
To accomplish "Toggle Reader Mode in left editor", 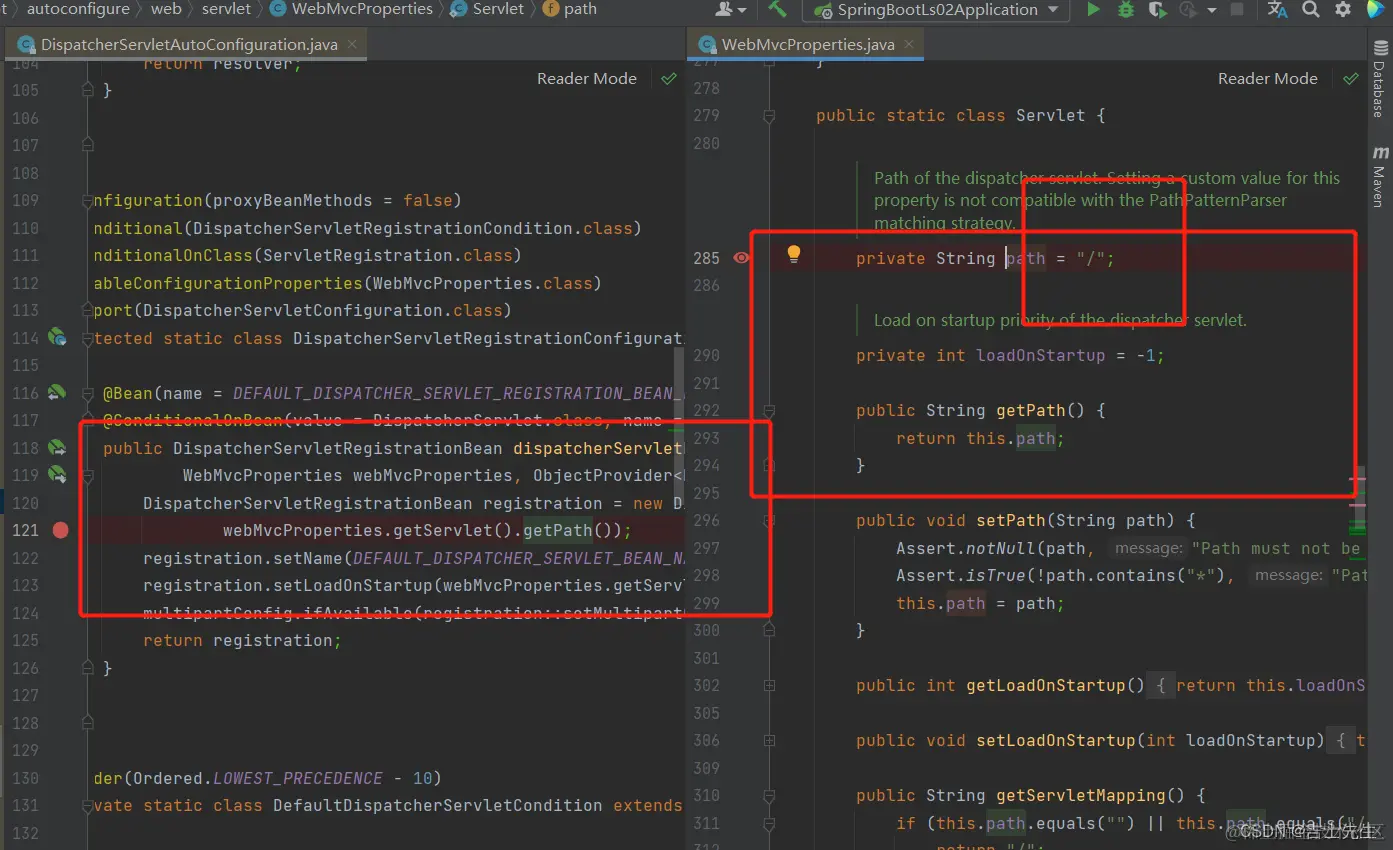I will (587, 79).
